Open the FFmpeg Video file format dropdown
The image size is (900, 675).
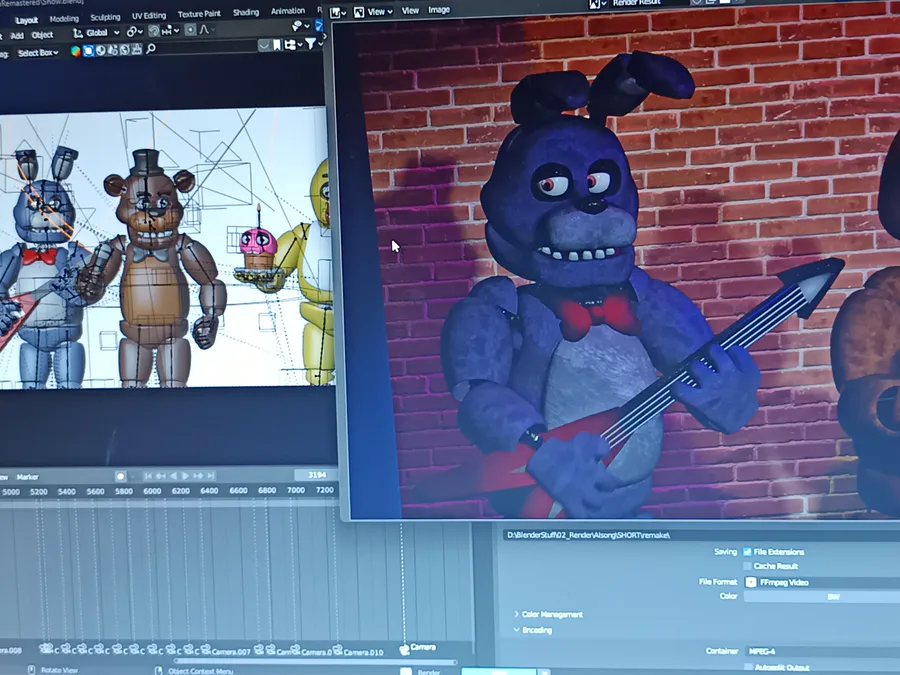pos(822,583)
